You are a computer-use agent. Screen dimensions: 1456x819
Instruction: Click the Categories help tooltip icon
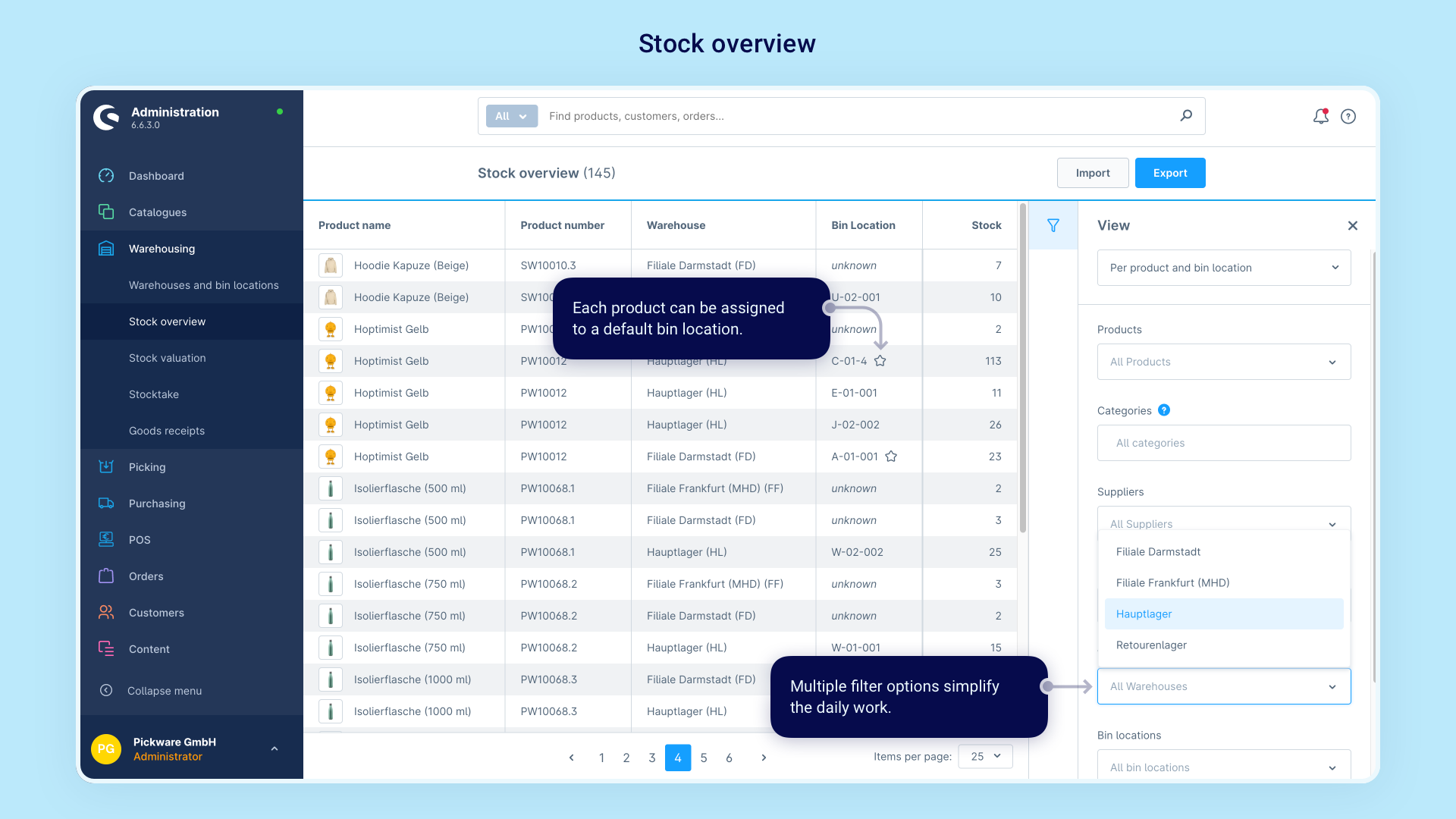tap(1164, 410)
